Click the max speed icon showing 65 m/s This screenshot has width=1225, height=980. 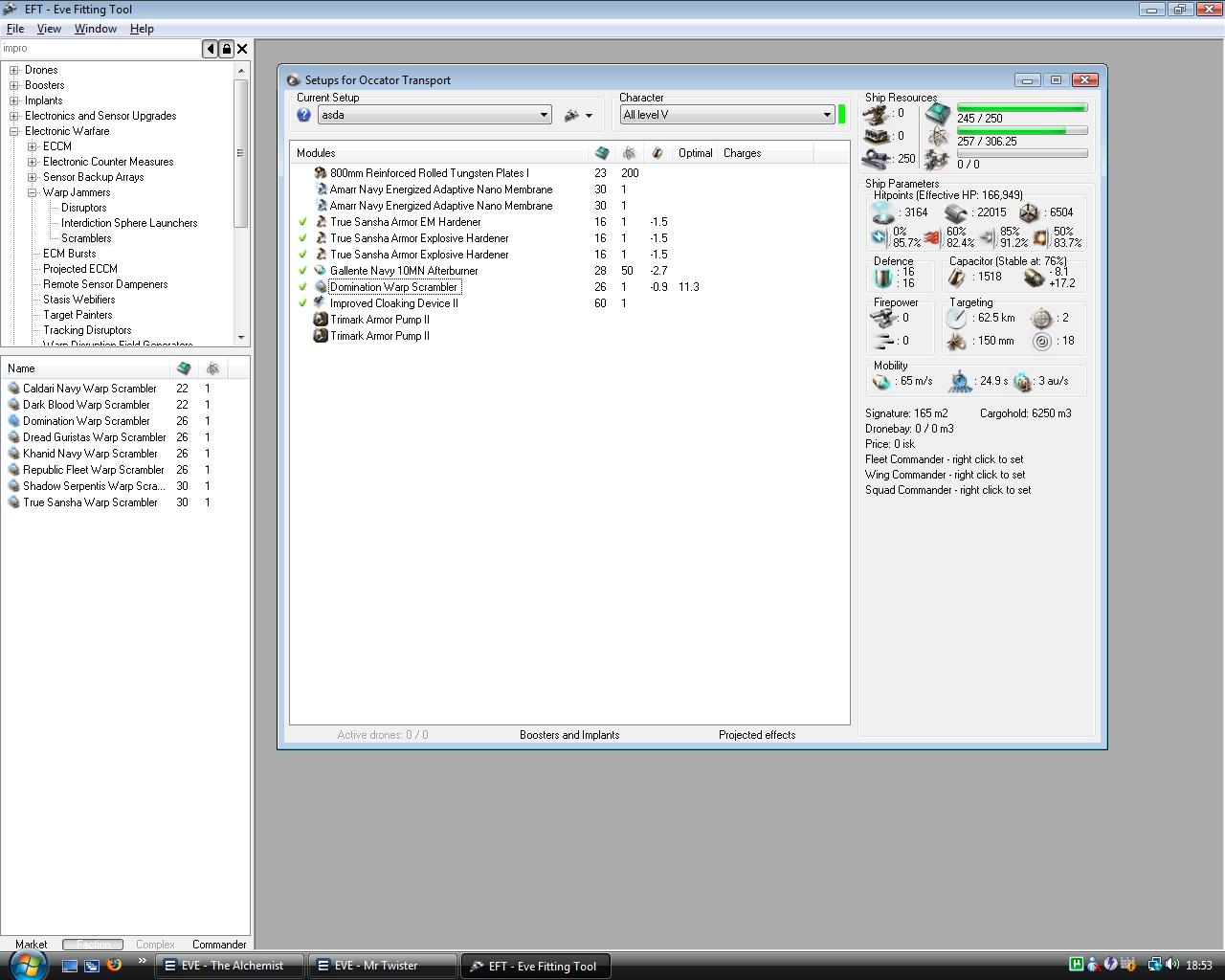(x=881, y=381)
